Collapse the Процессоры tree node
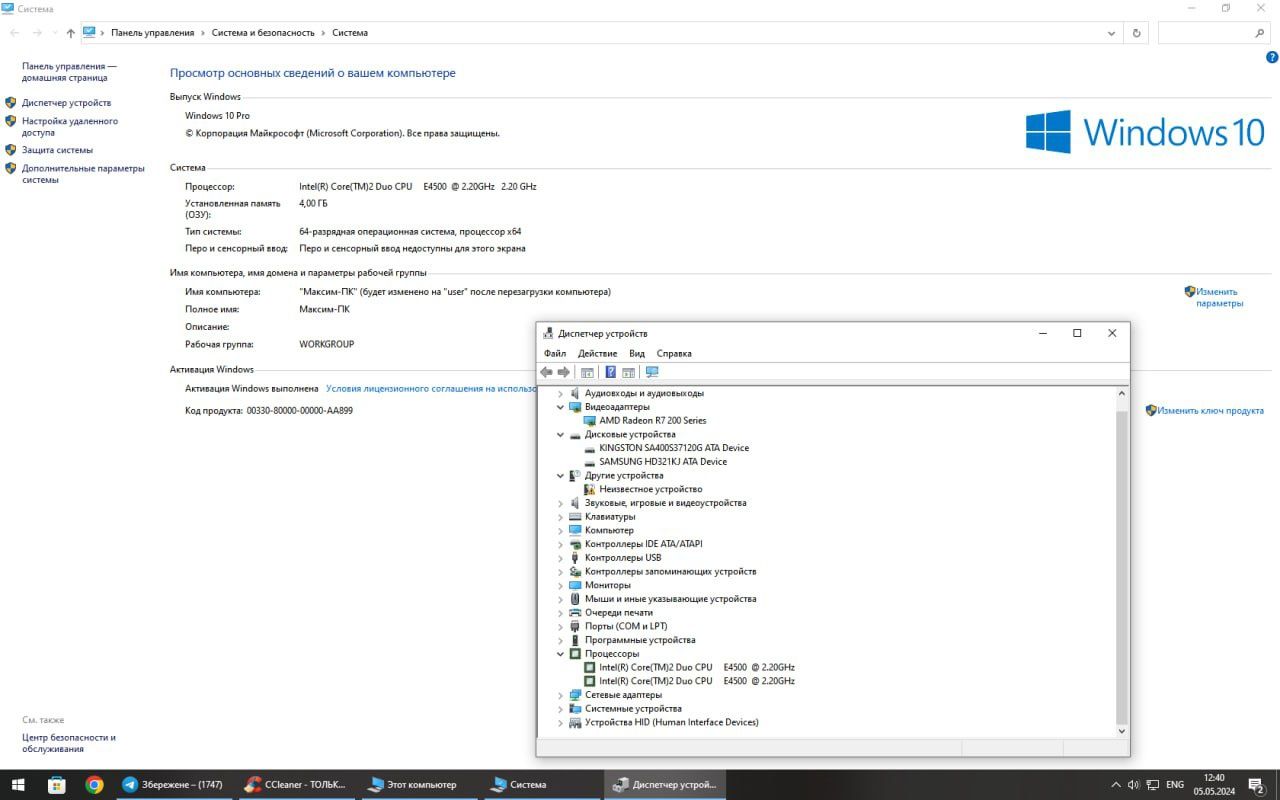Screen dimensions: 1280x800 point(561,654)
